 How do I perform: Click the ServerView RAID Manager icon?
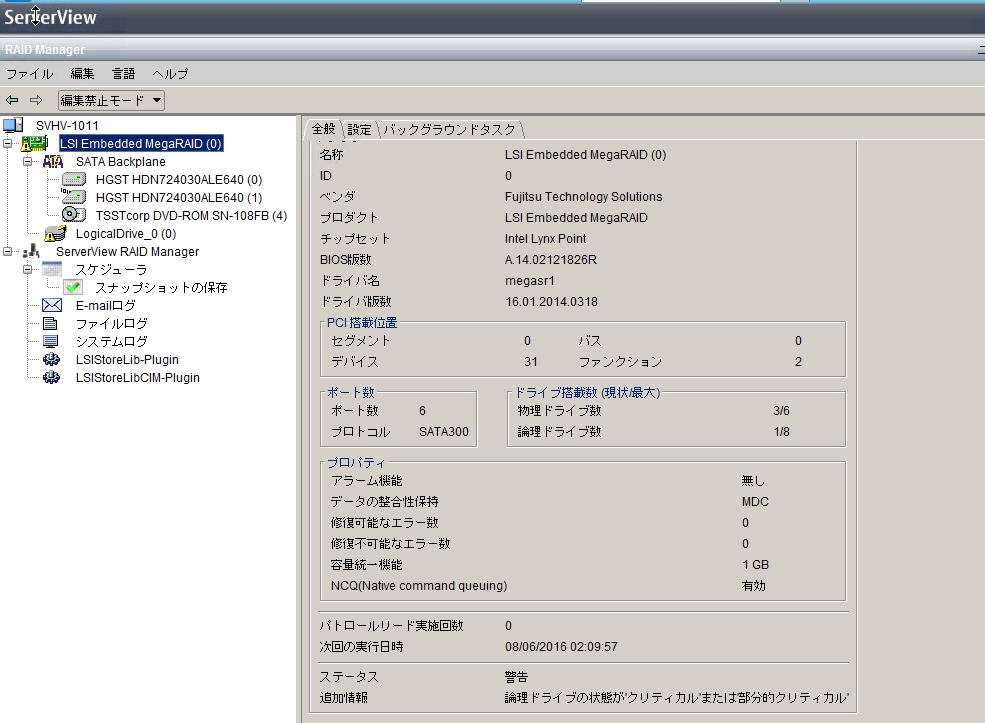pos(31,252)
